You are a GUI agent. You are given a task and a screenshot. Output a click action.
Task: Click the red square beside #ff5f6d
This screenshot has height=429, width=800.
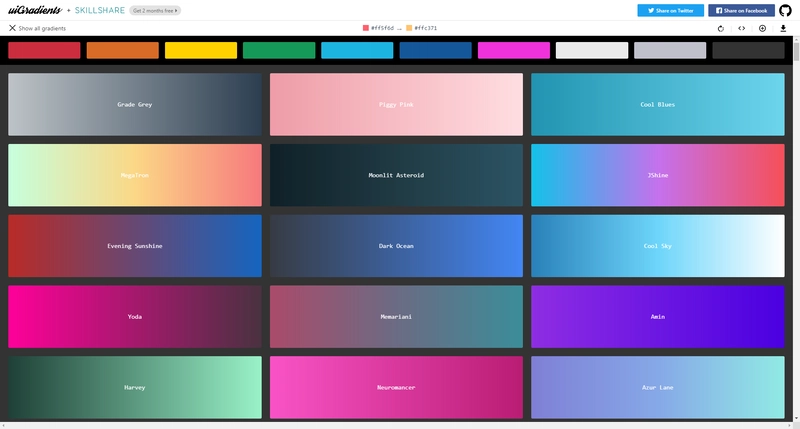(x=366, y=28)
